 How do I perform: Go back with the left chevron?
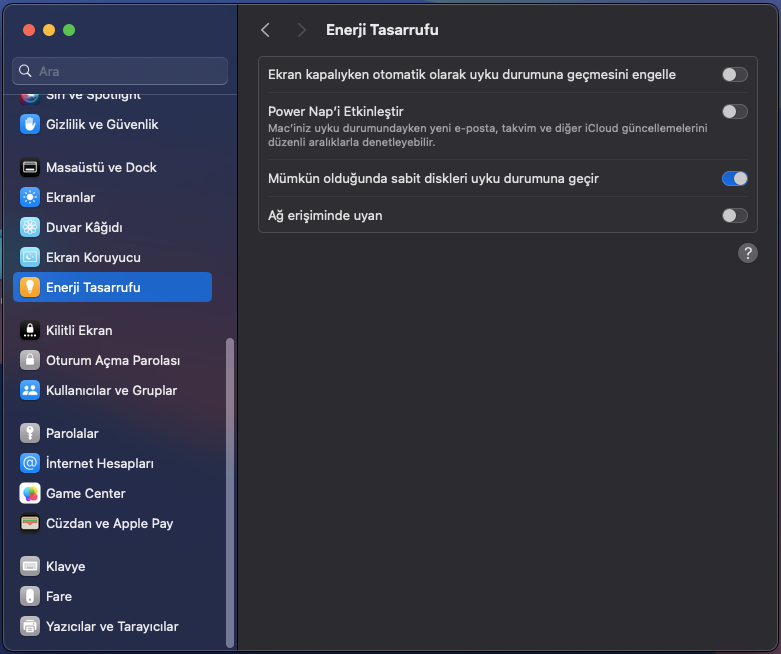pos(265,30)
